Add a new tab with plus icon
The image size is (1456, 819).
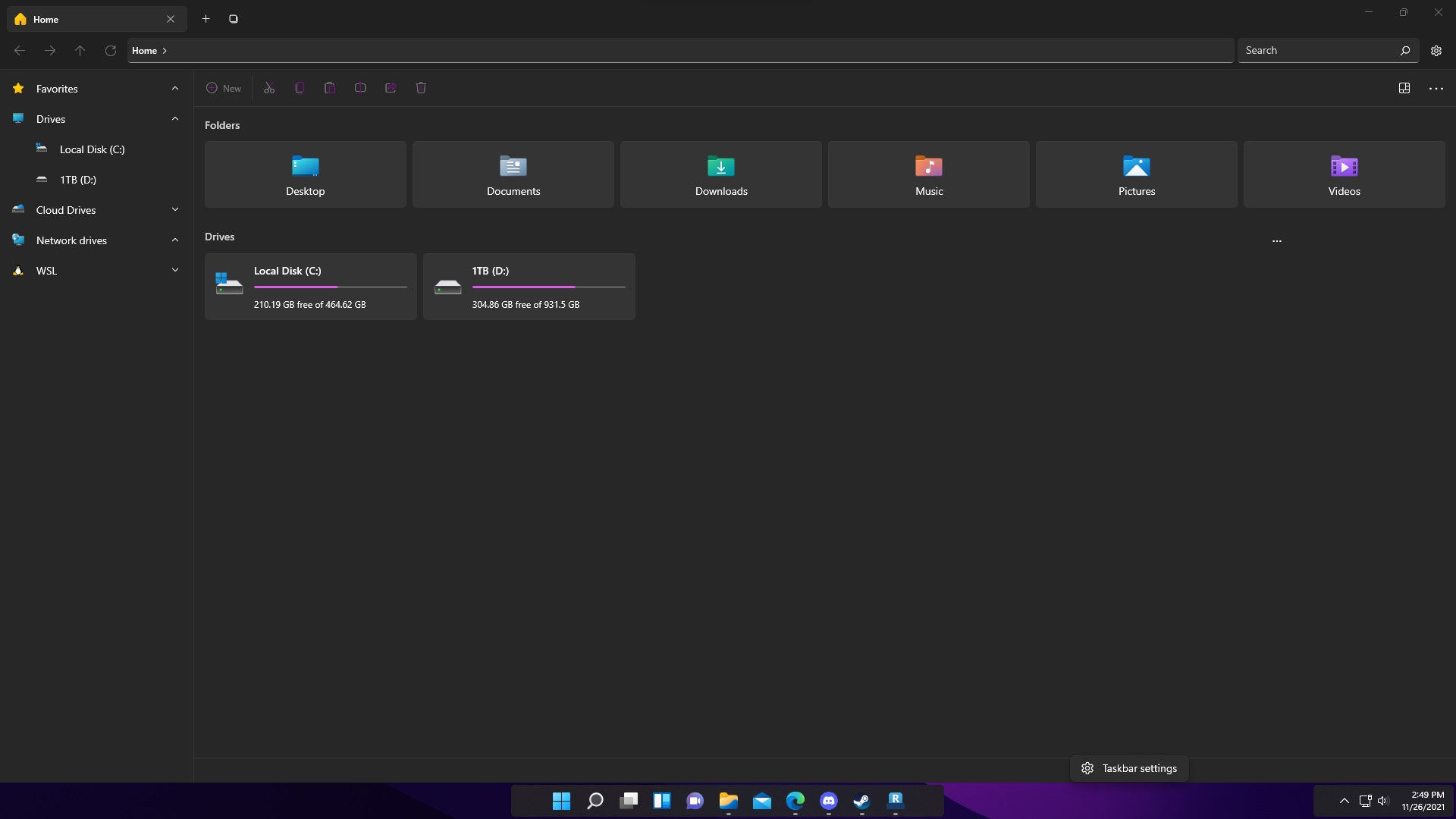point(206,19)
